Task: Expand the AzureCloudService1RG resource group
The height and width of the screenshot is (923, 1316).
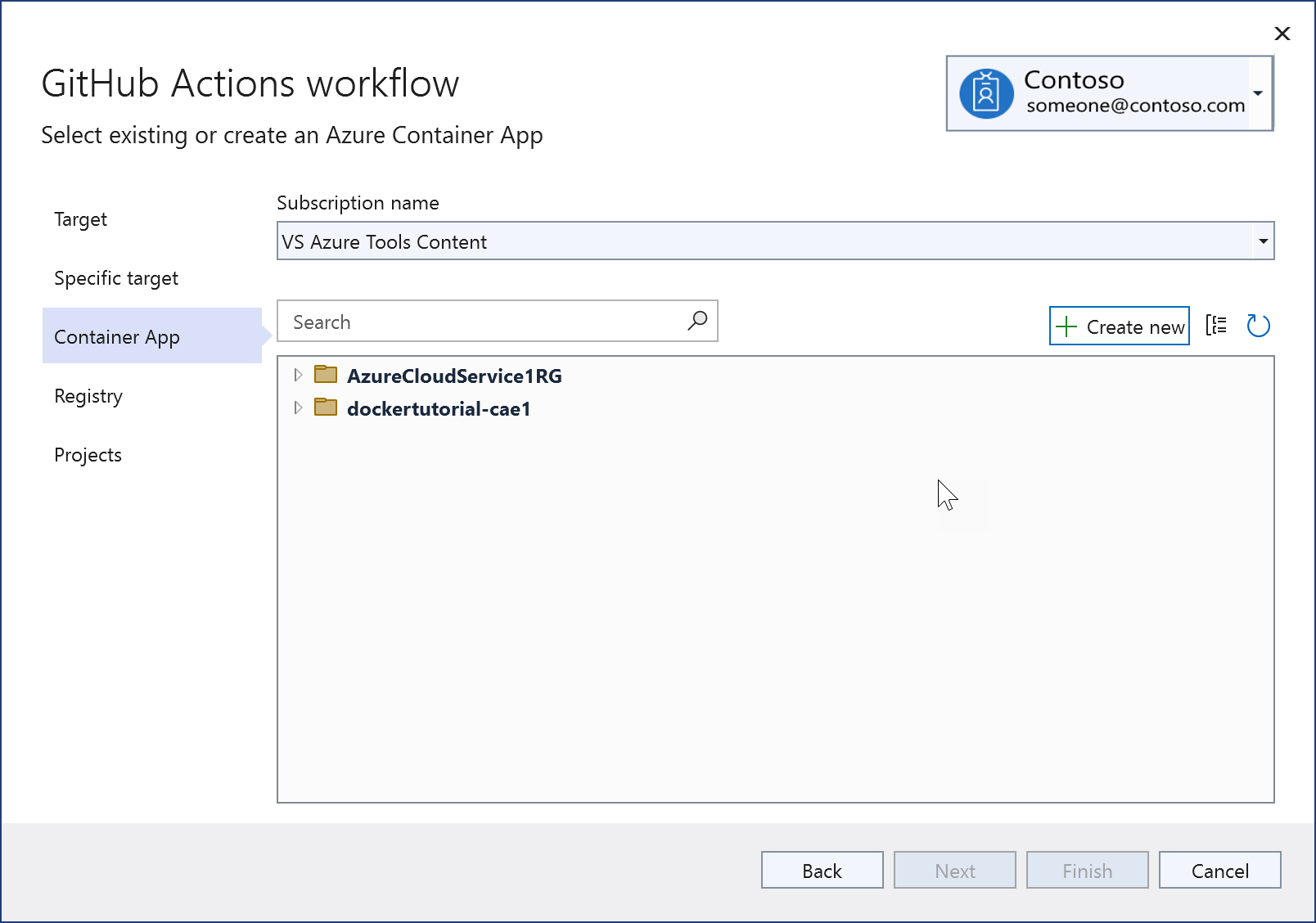Action: click(x=298, y=375)
